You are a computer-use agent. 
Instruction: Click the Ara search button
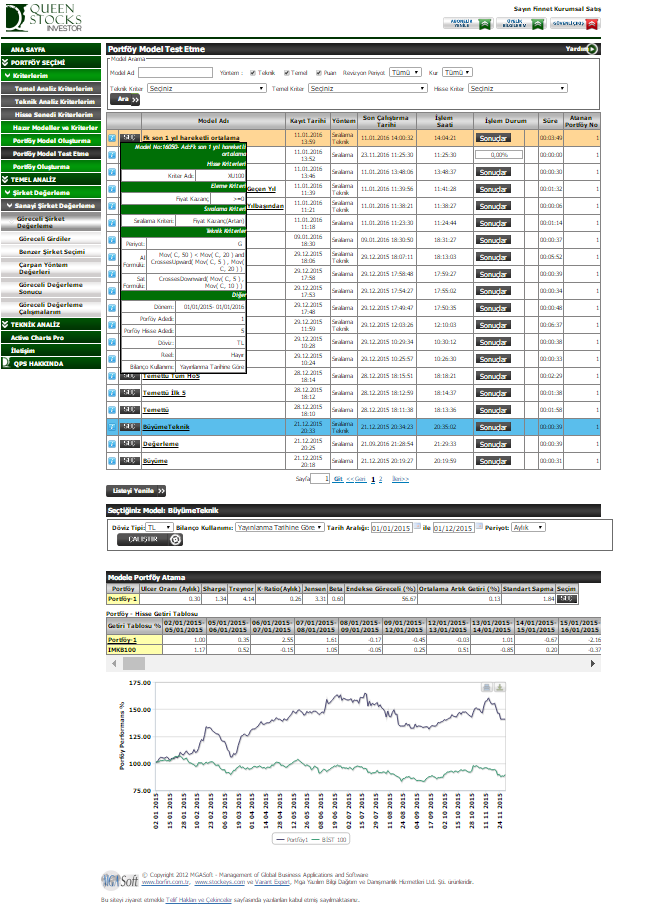pyautogui.click(x=125, y=100)
